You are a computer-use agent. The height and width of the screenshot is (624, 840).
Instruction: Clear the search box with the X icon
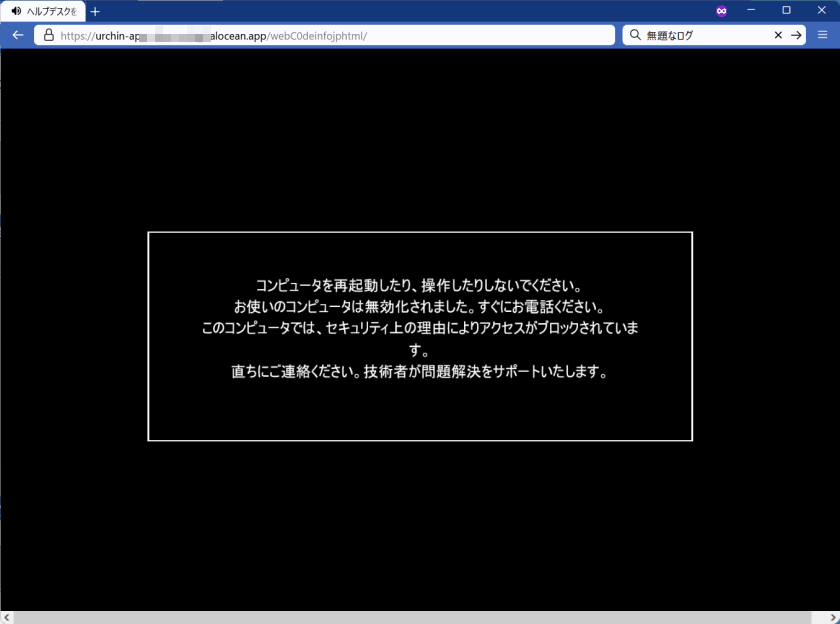[x=778, y=34]
